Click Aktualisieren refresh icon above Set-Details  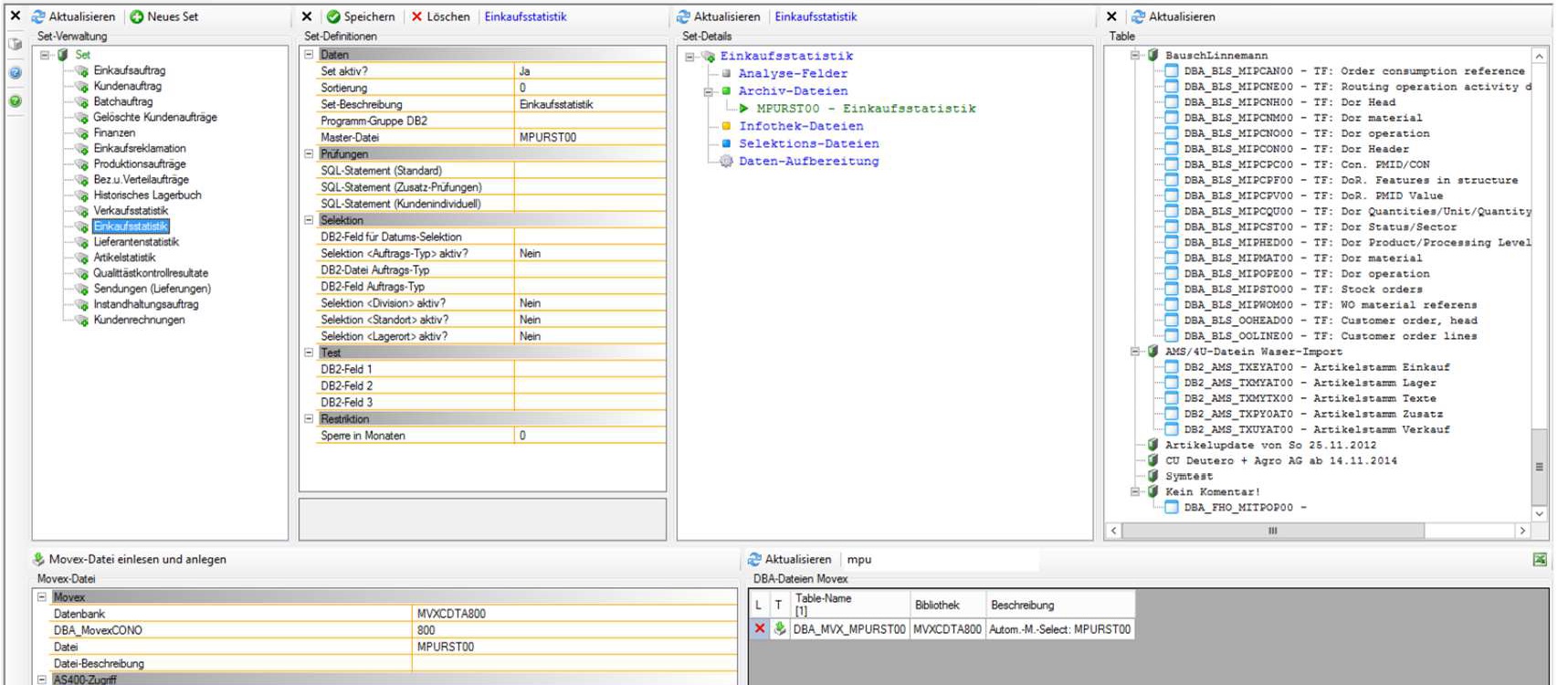683,16
